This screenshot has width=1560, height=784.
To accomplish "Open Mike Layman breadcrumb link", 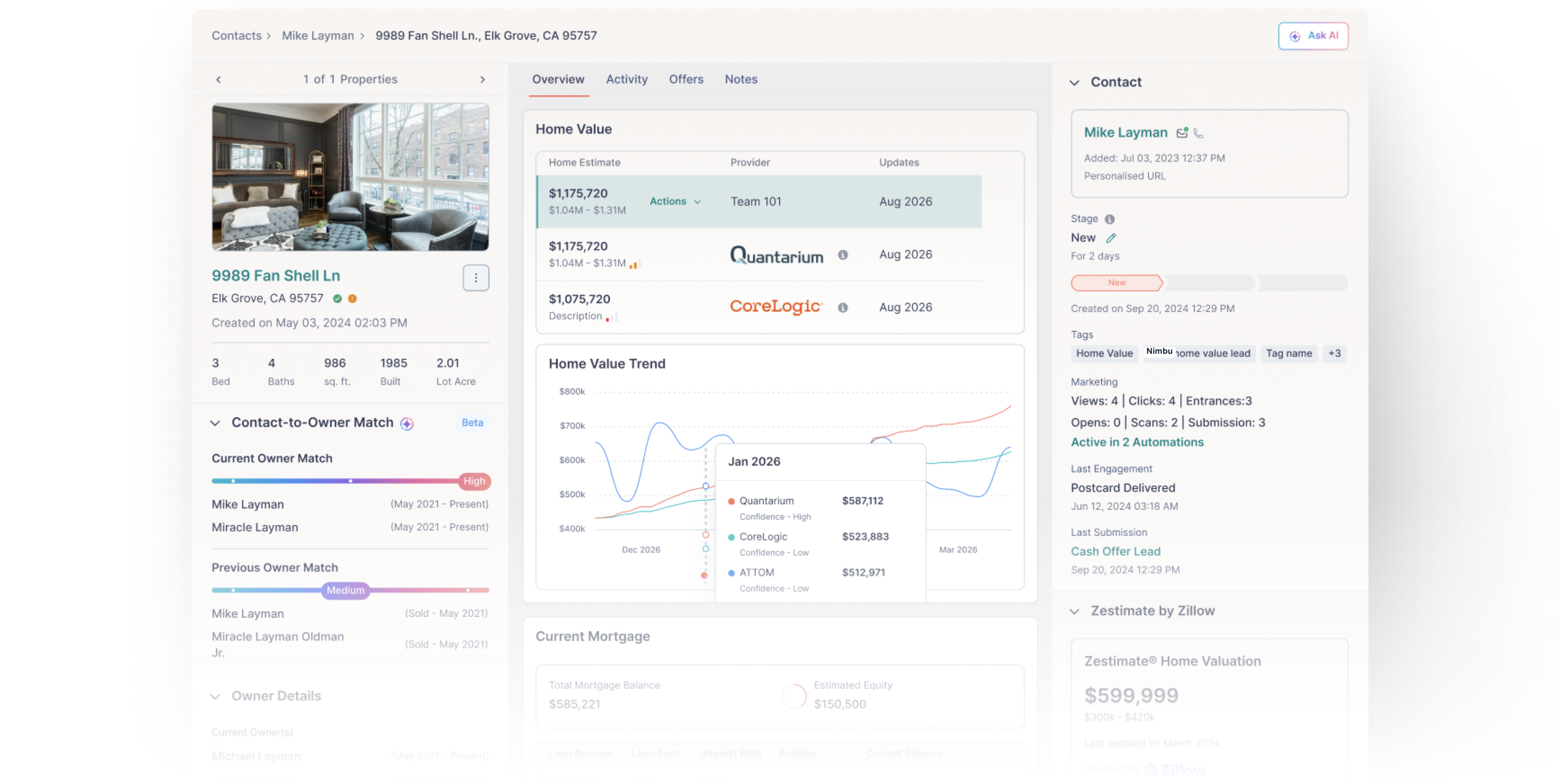I will 317,36.
